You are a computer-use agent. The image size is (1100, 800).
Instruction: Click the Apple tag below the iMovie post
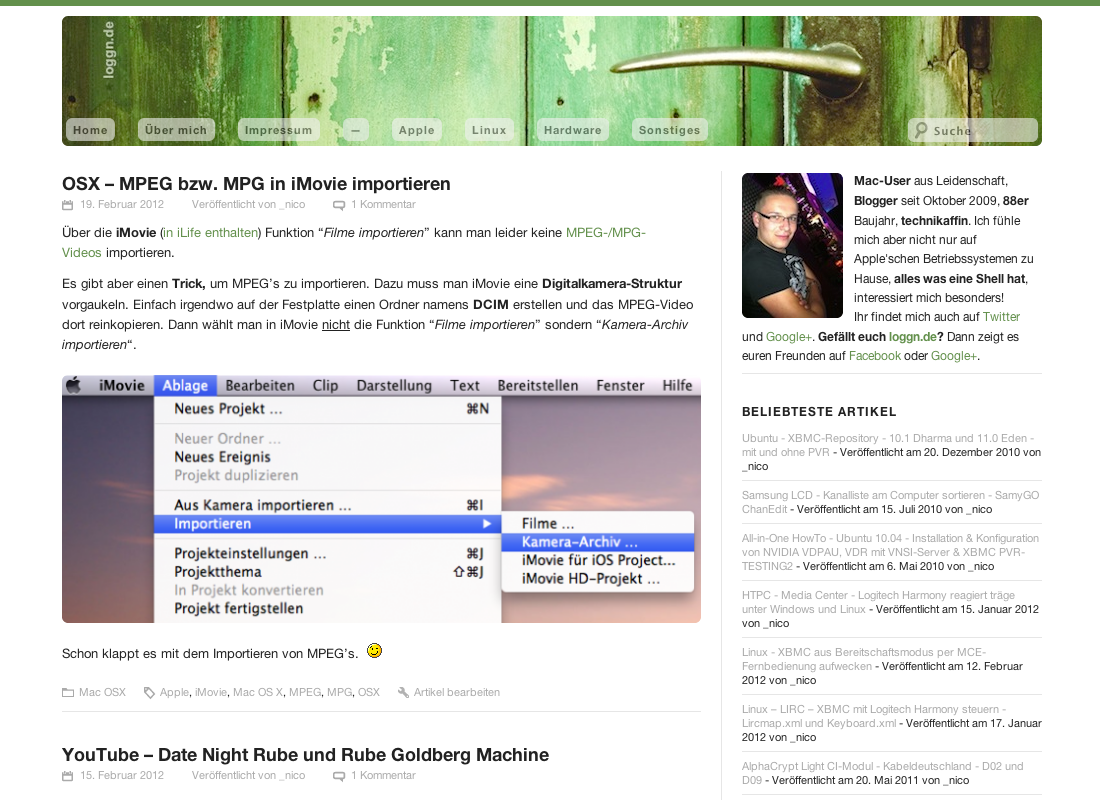coord(174,693)
